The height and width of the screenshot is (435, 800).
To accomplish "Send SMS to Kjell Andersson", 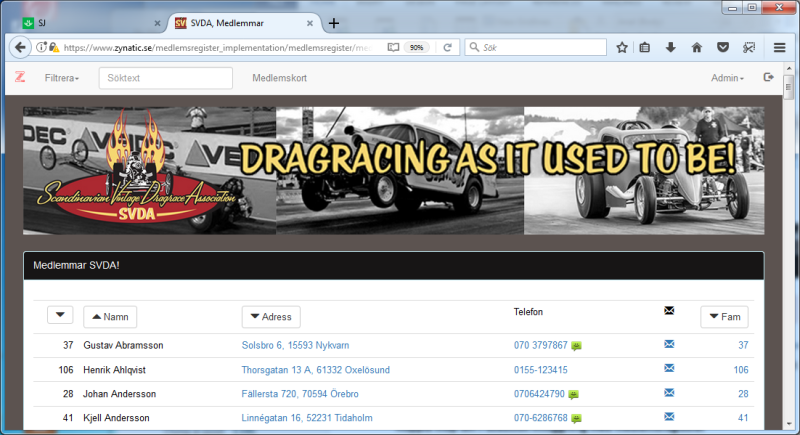I will click(576, 419).
